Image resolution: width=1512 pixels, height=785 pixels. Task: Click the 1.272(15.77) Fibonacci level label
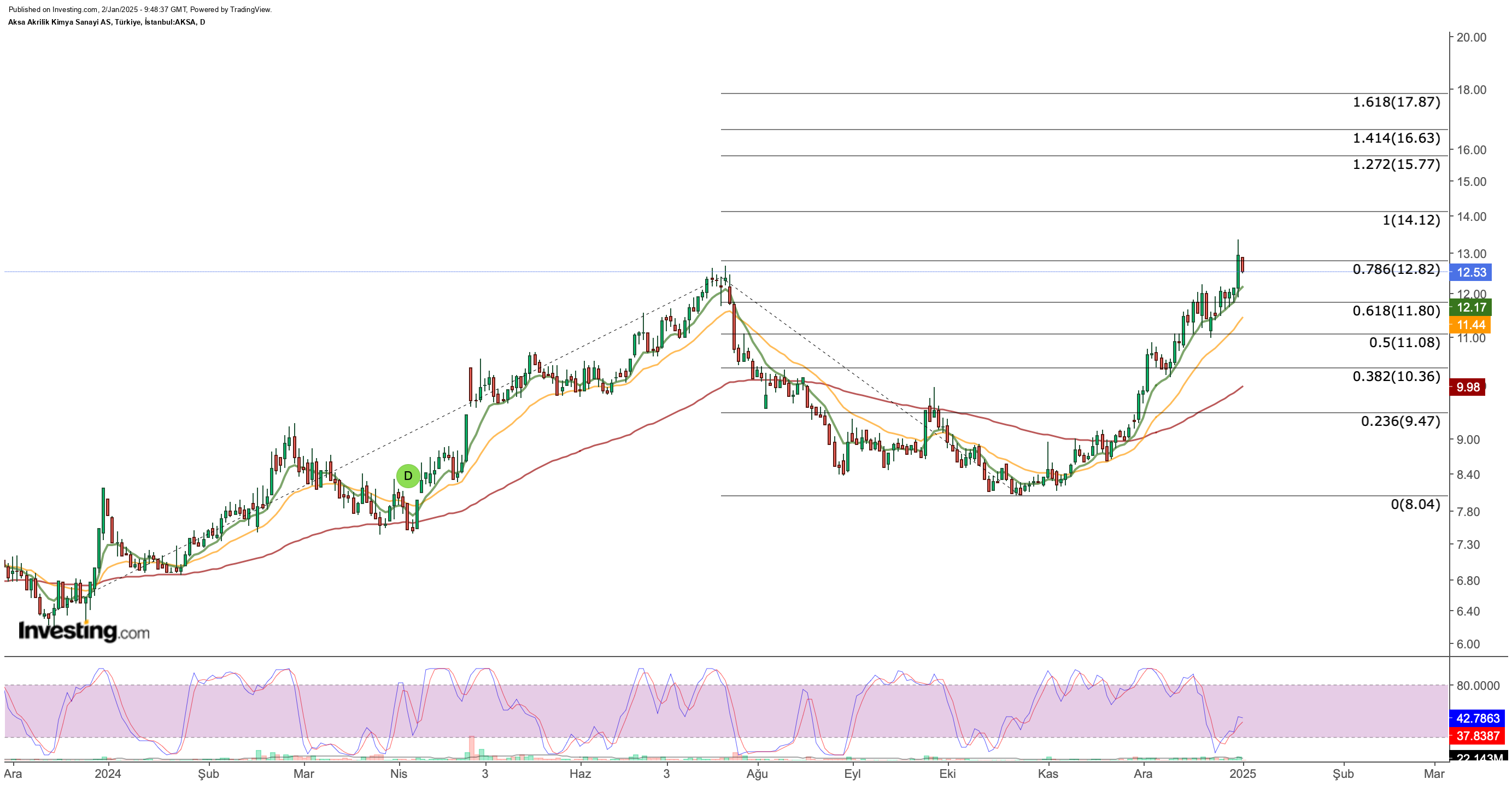coord(1396,165)
